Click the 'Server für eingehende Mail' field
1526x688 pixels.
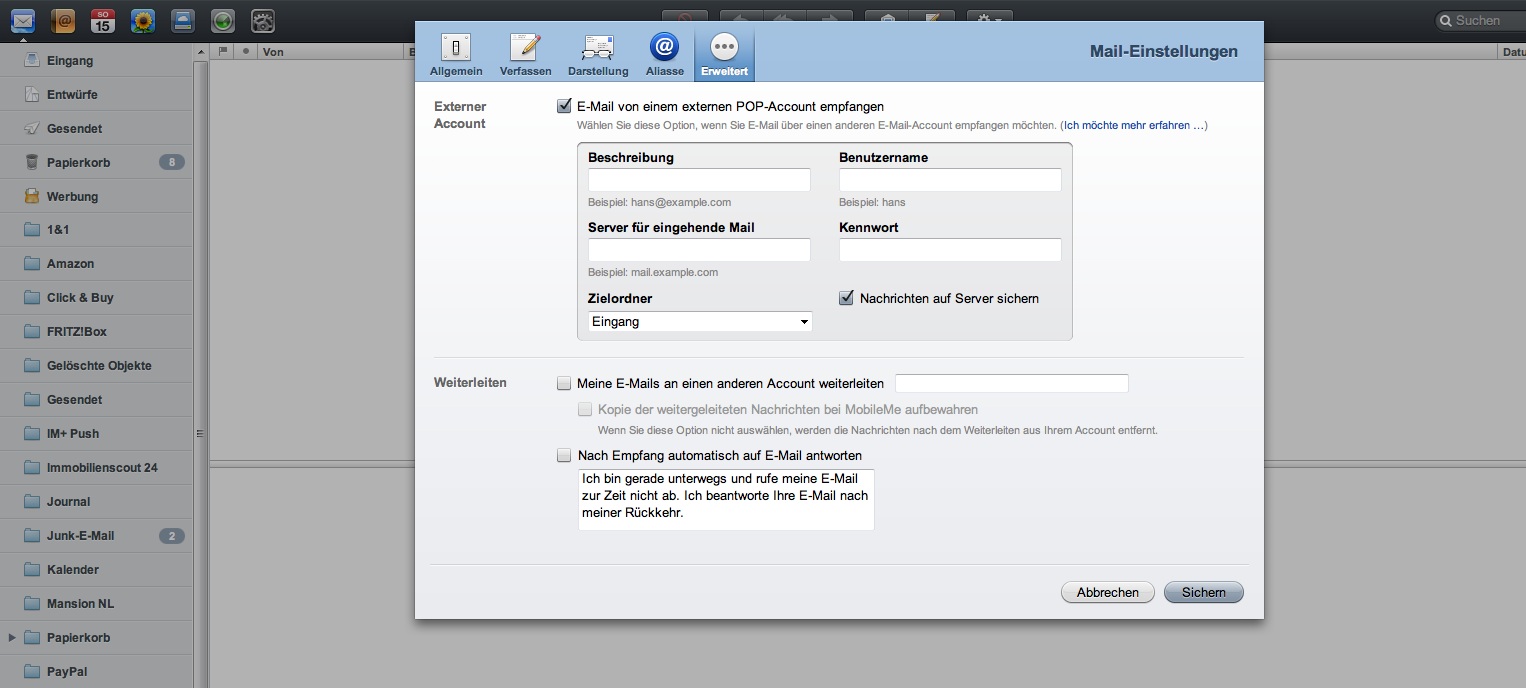(x=699, y=250)
